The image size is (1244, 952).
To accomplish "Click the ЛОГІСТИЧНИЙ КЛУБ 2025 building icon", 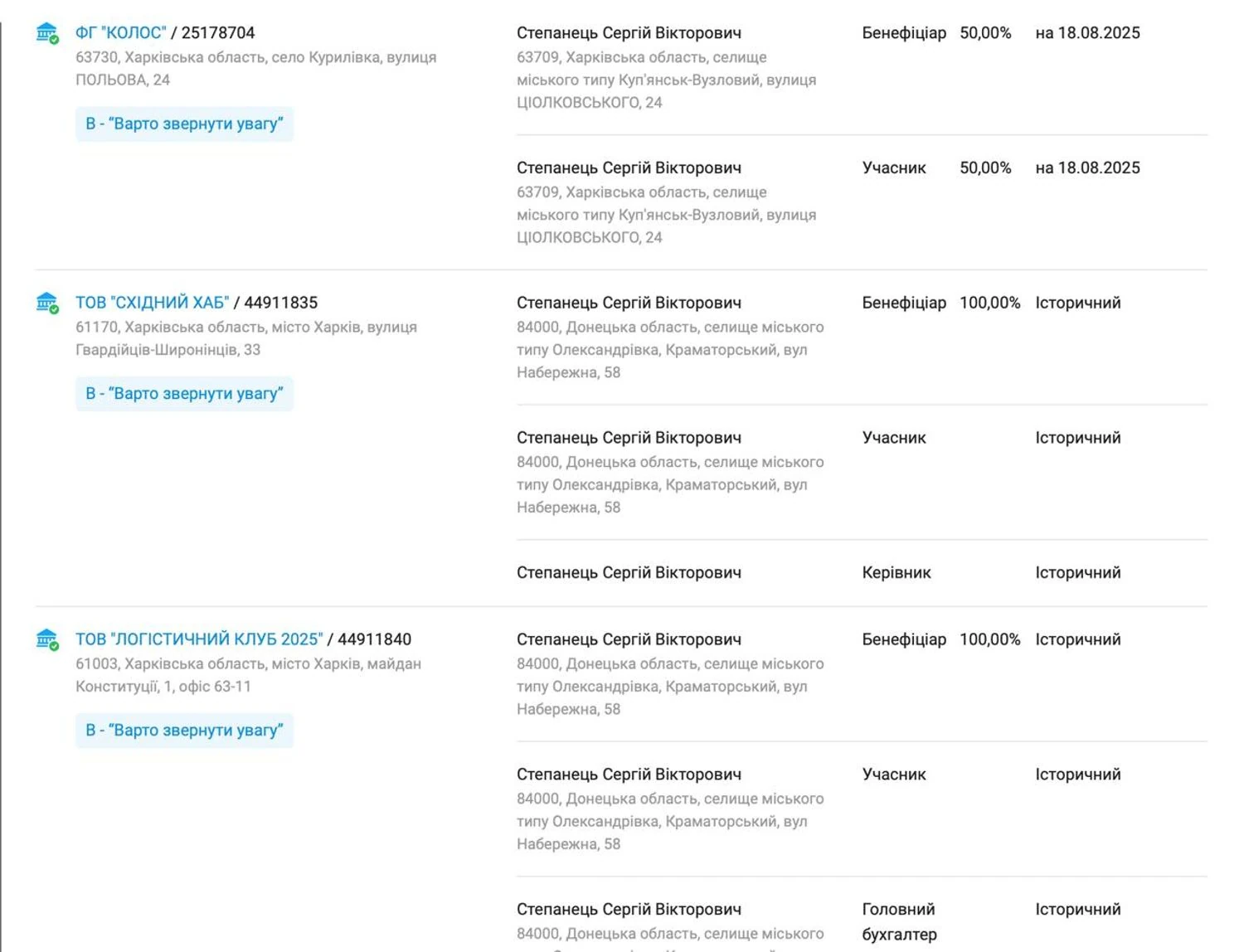I will tap(46, 639).
